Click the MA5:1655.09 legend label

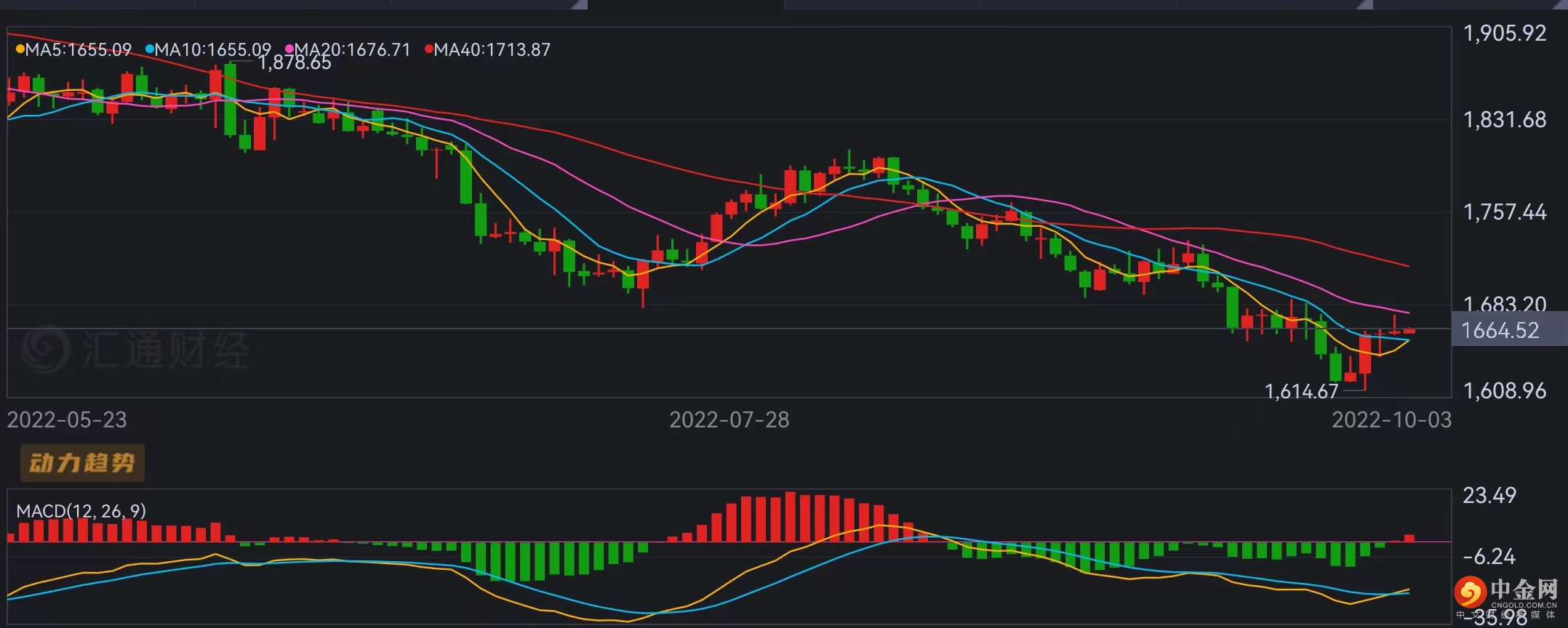tap(78, 49)
